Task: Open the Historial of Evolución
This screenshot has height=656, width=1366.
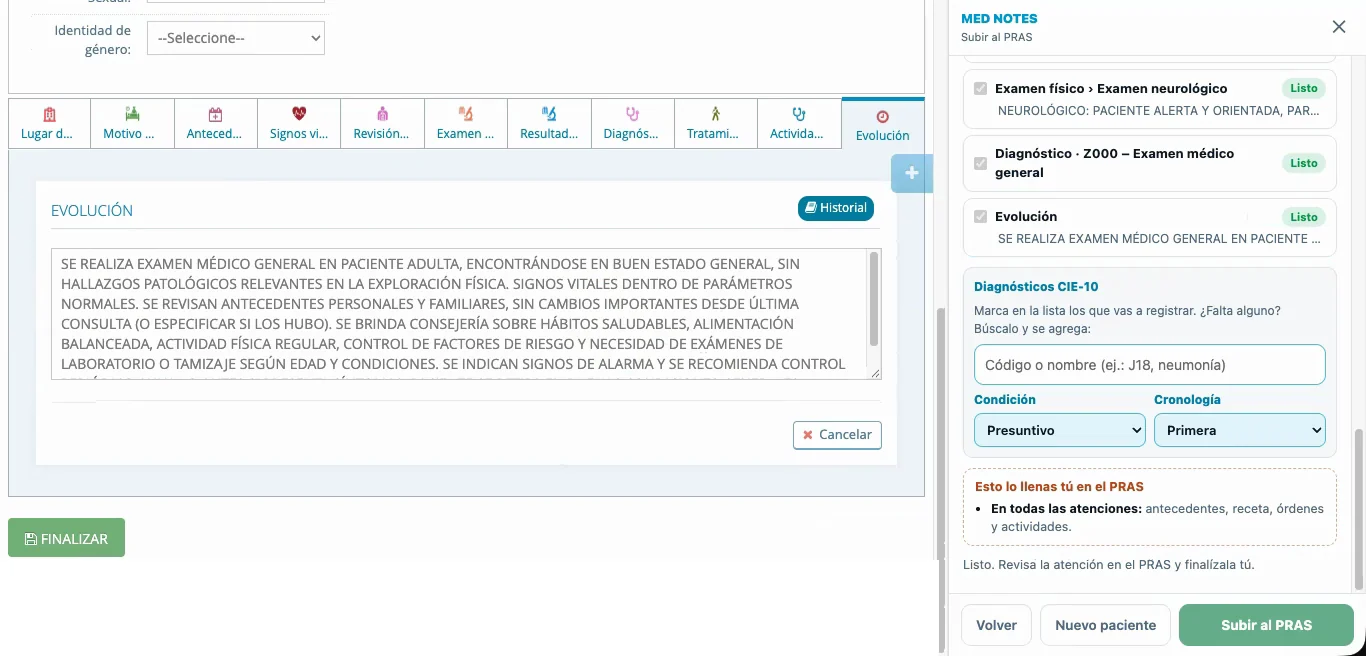Action: click(836, 208)
